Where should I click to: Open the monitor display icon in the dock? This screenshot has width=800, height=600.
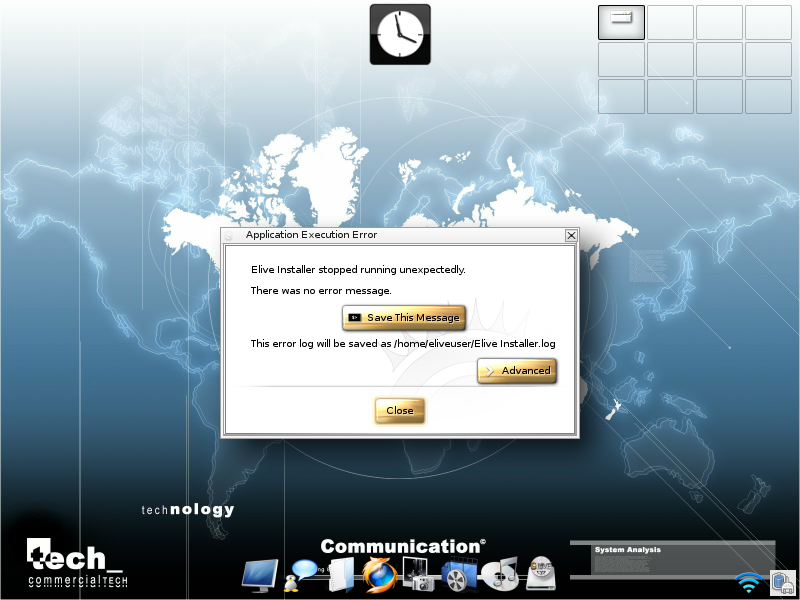[260, 575]
